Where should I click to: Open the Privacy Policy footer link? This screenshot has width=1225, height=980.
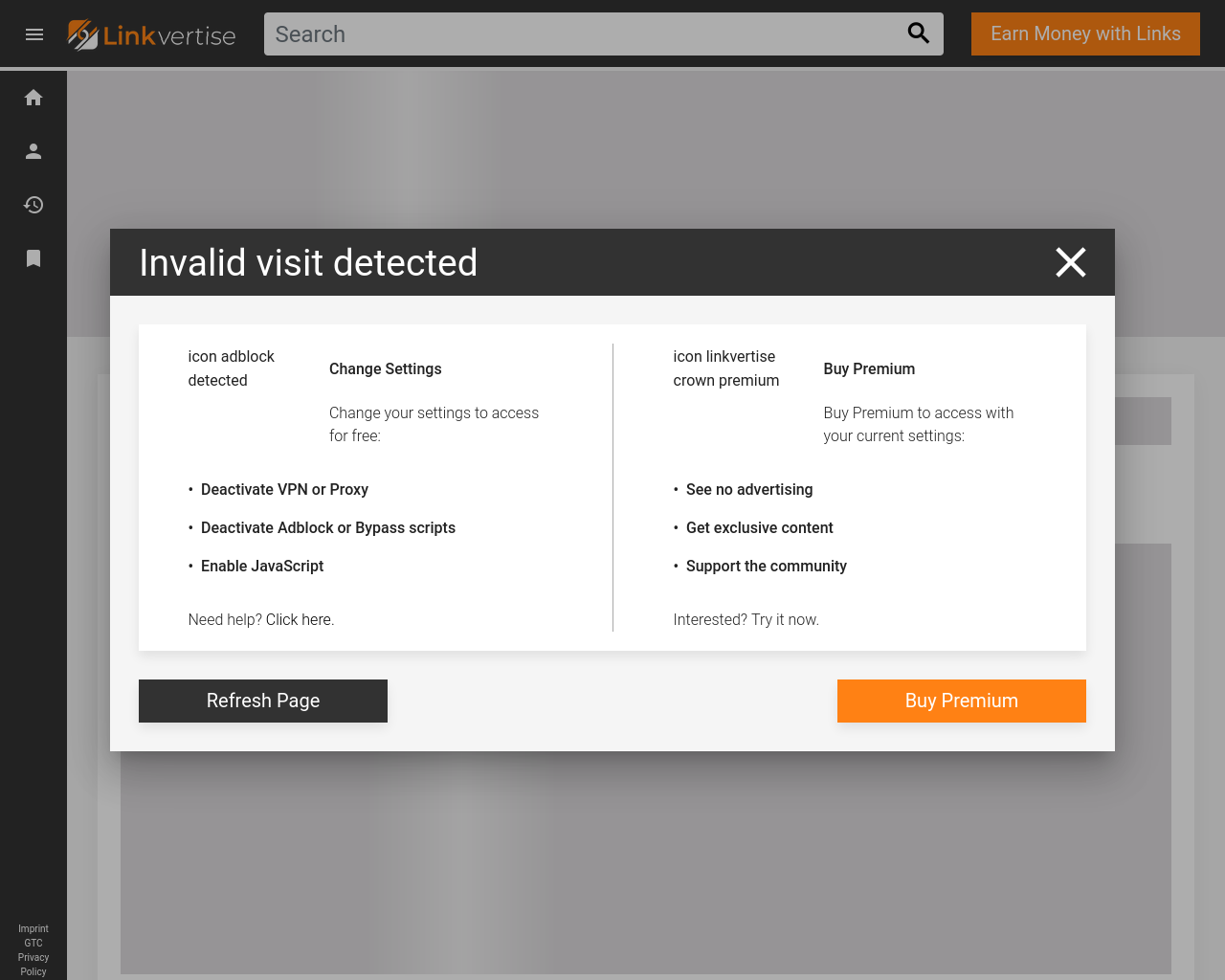[33, 965]
